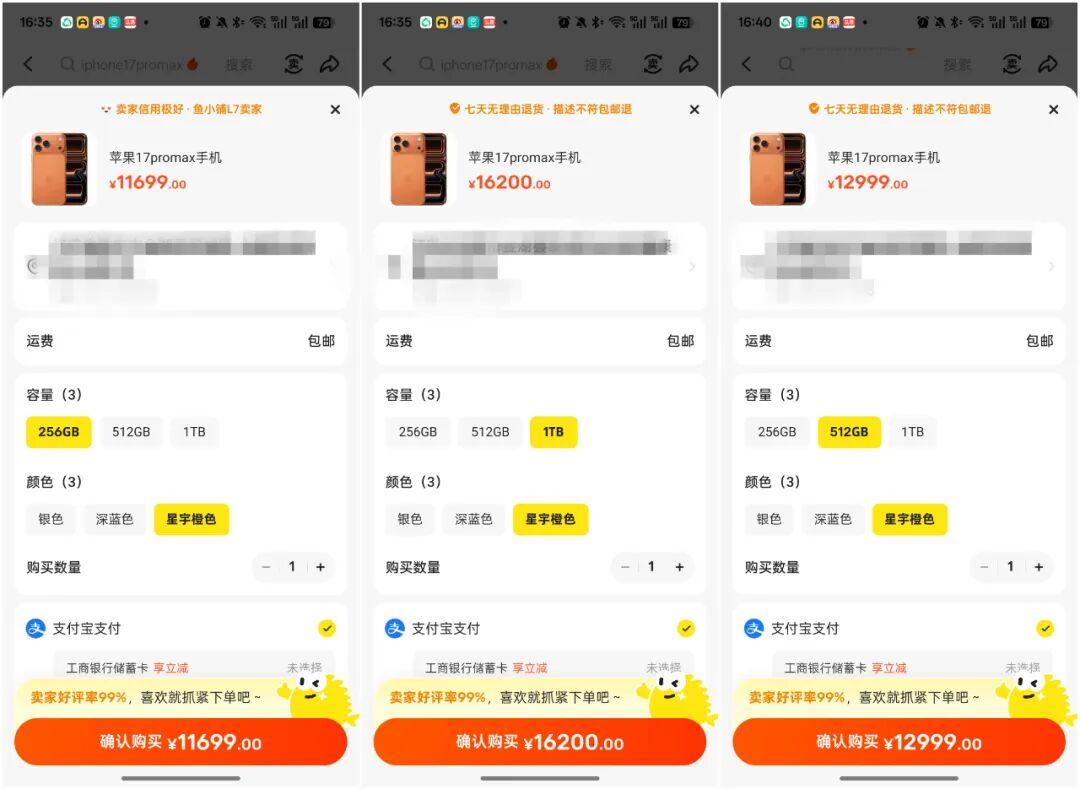The image size is (1080, 789).
Task: Toggle Alipay payment checkmark in 12999 screen
Action: [1045, 628]
